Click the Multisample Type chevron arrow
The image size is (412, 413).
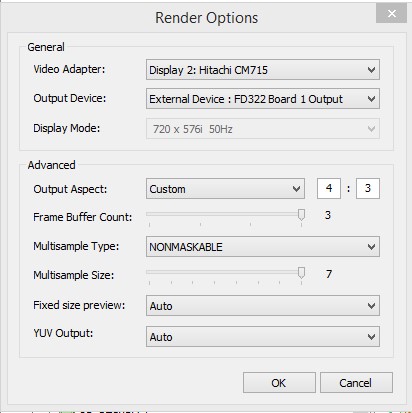tap(371, 247)
